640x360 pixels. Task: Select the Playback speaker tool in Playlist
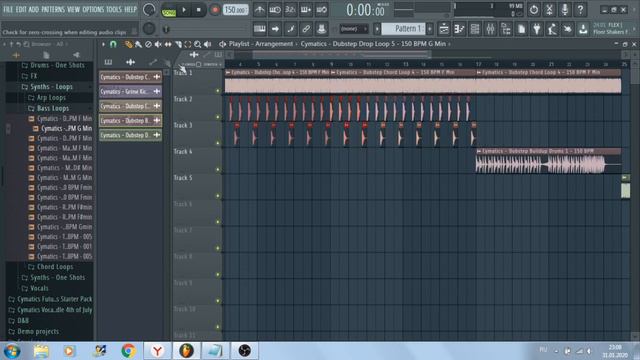tap(207, 44)
